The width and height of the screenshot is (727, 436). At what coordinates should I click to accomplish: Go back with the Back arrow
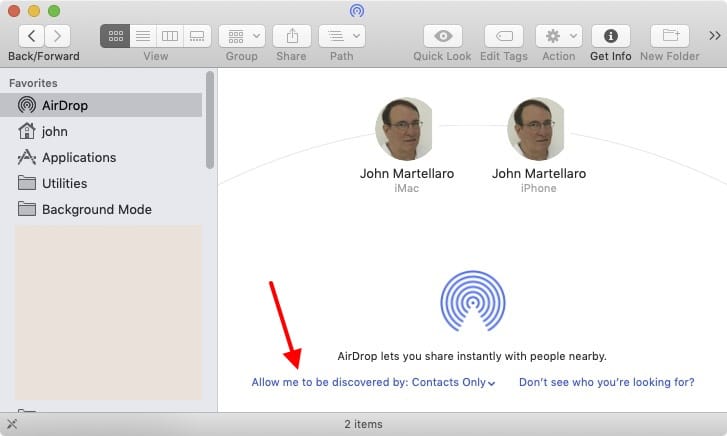tap(32, 36)
